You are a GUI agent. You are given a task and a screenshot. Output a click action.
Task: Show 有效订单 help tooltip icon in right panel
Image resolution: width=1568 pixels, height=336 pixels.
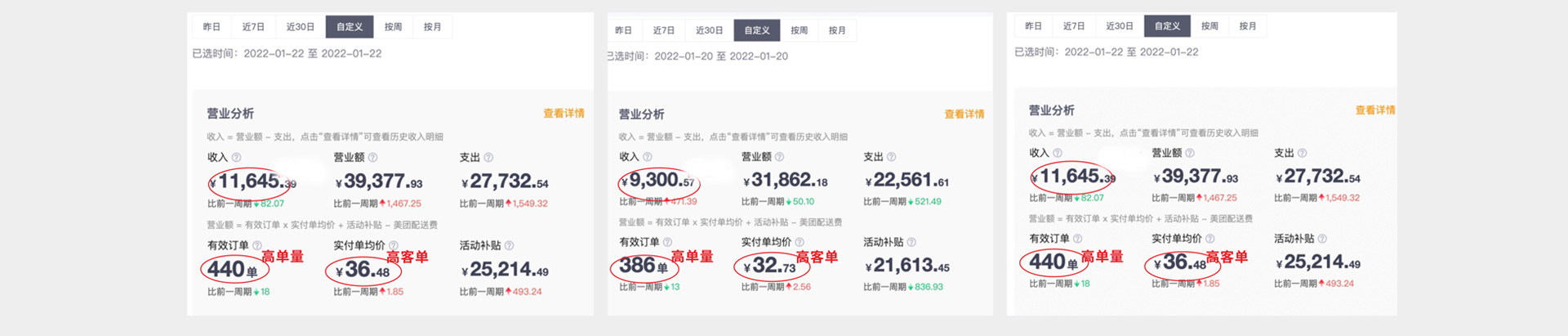click(1077, 239)
